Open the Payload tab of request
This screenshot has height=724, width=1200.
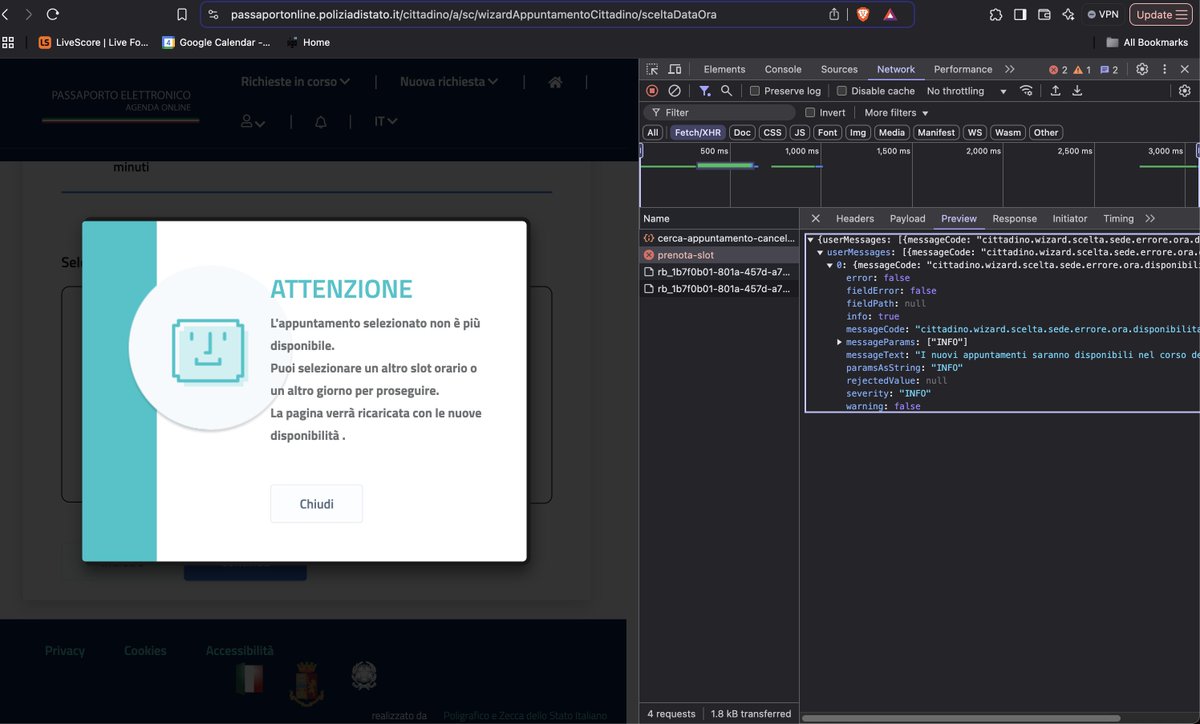point(908,218)
